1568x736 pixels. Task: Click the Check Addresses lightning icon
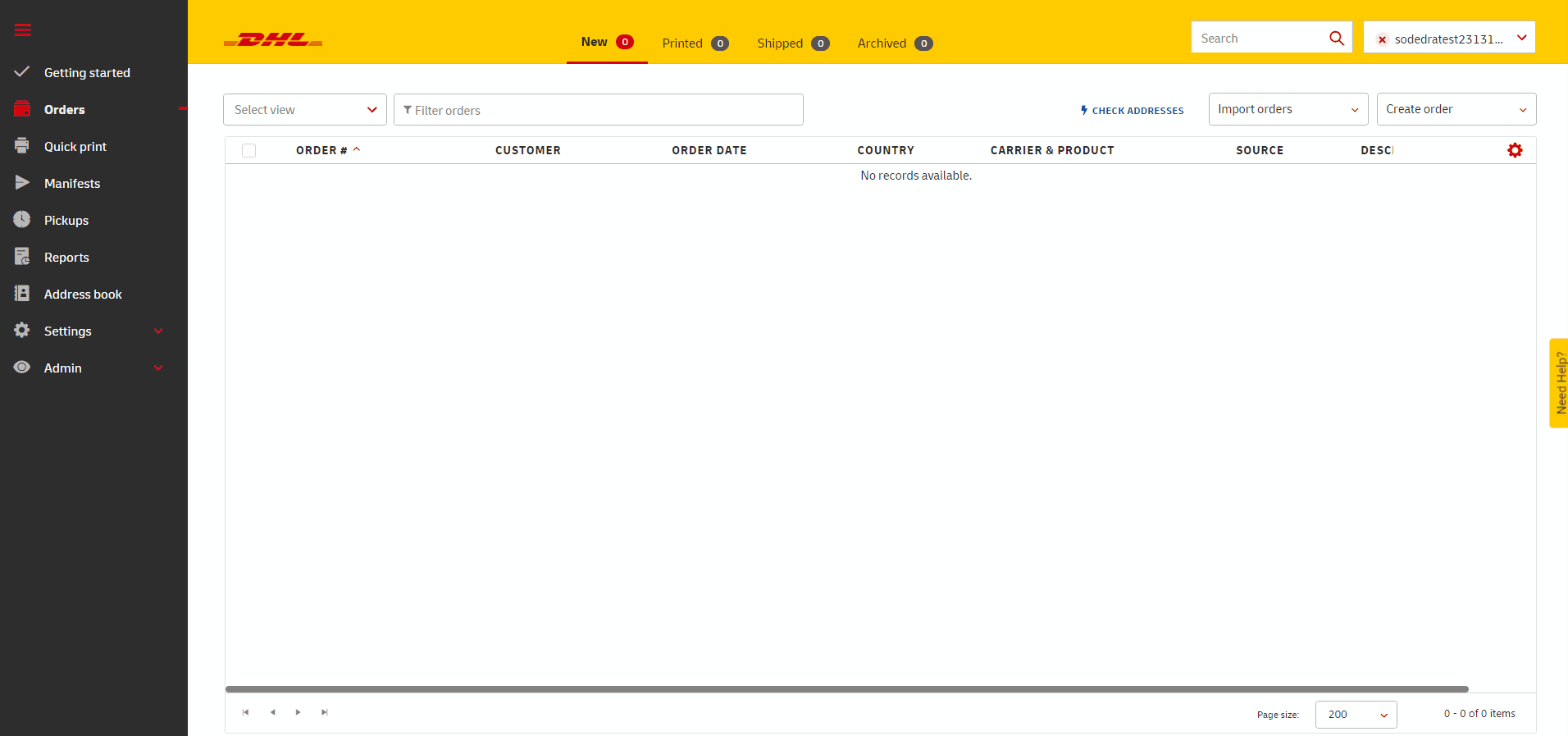[1084, 110]
